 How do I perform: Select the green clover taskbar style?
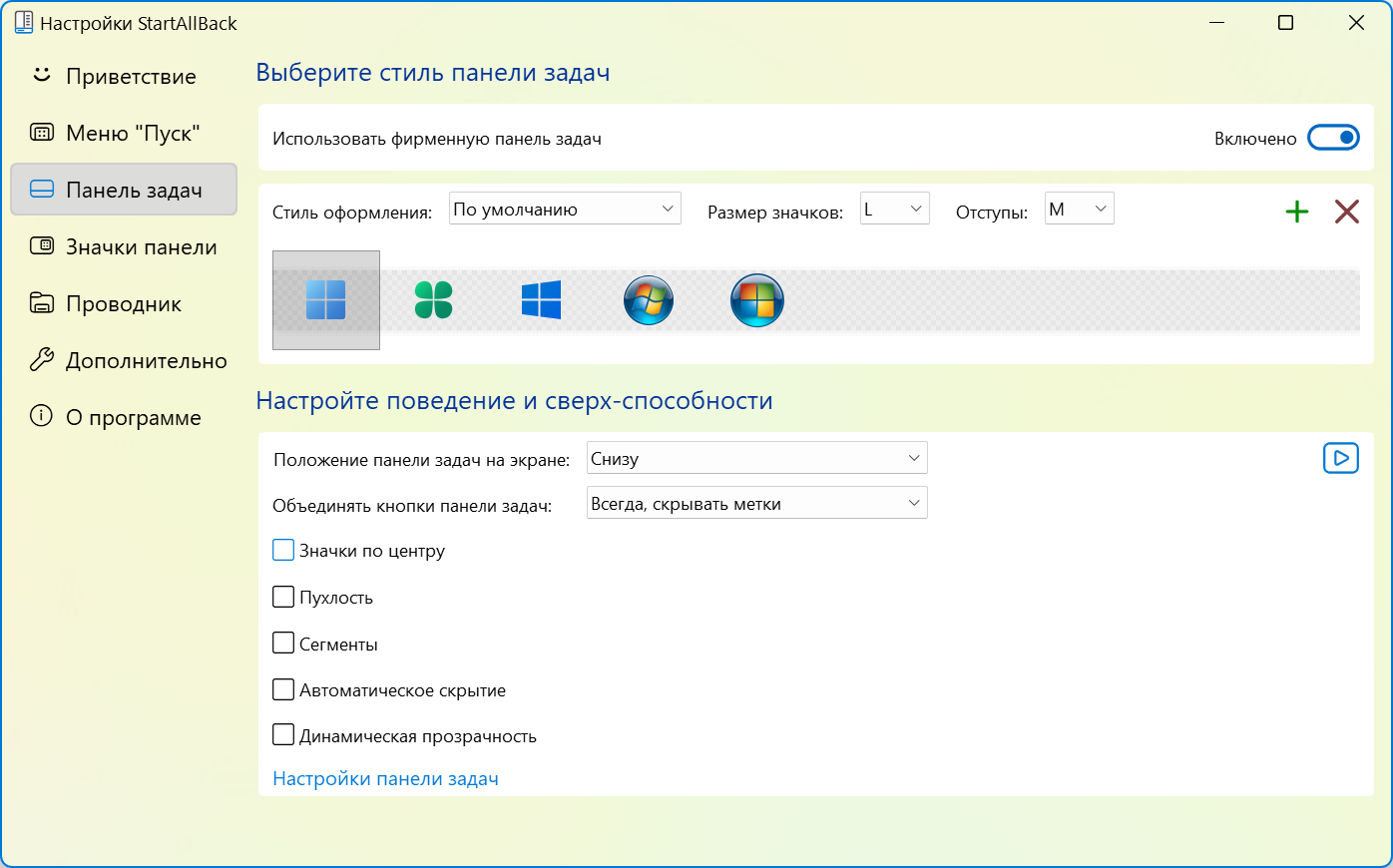pos(433,299)
